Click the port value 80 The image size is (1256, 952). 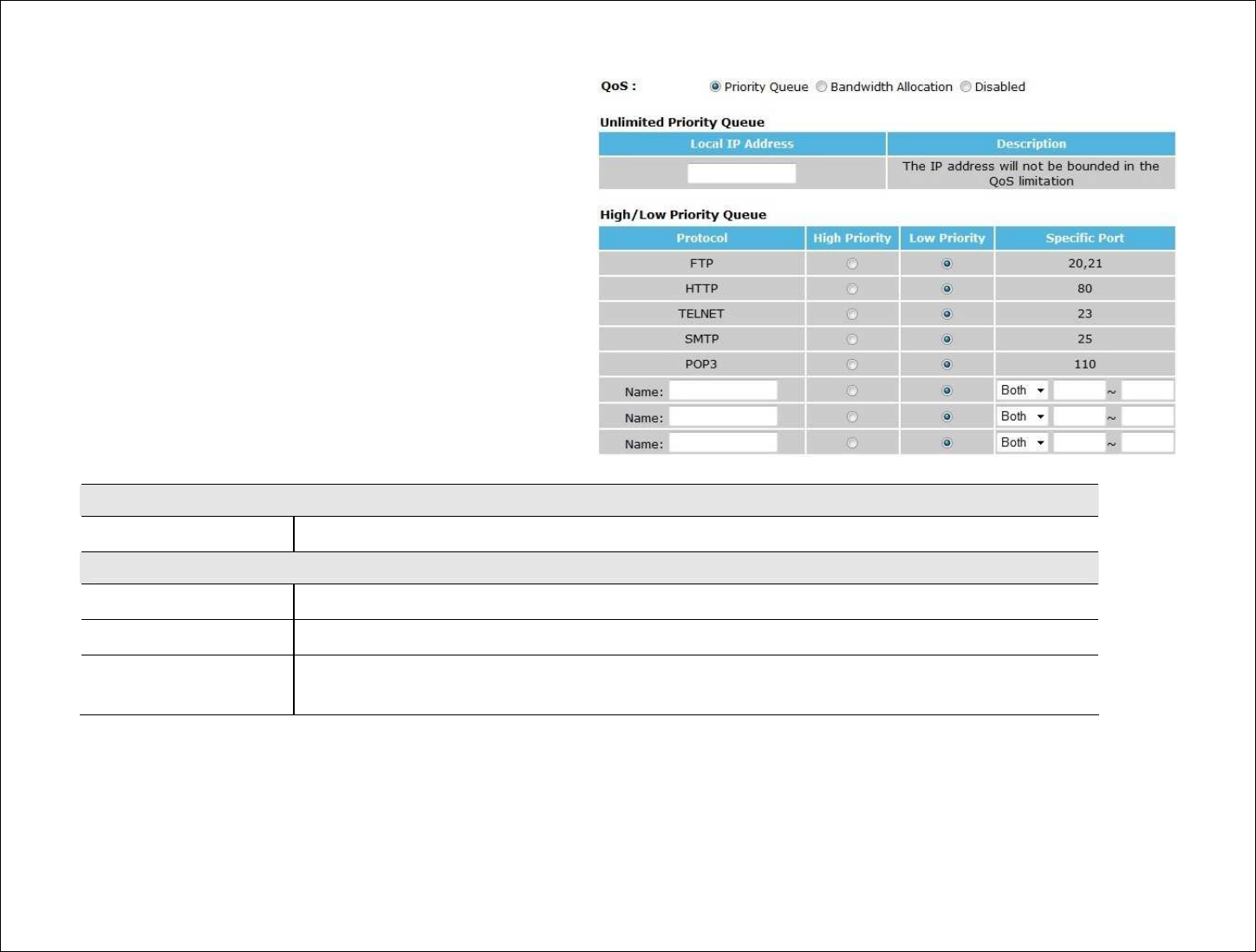pos(1084,289)
